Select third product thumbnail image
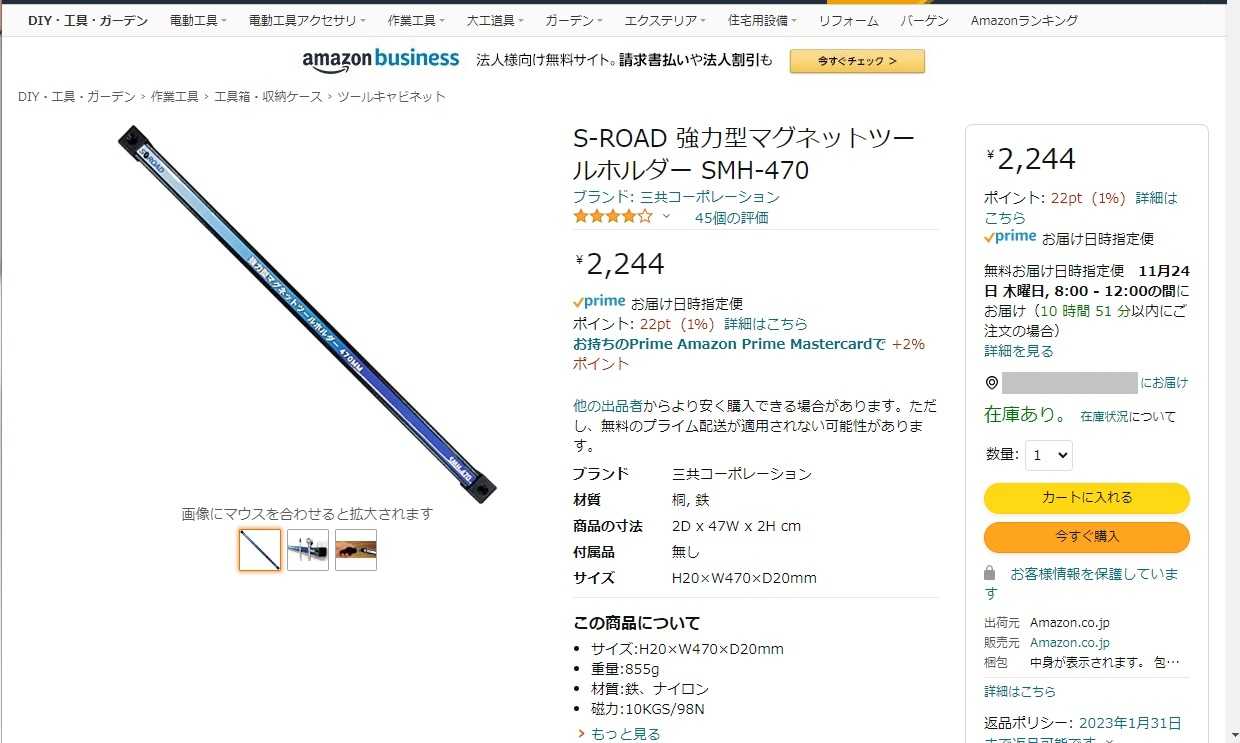Screen dimensions: 1240x743 click(x=356, y=550)
